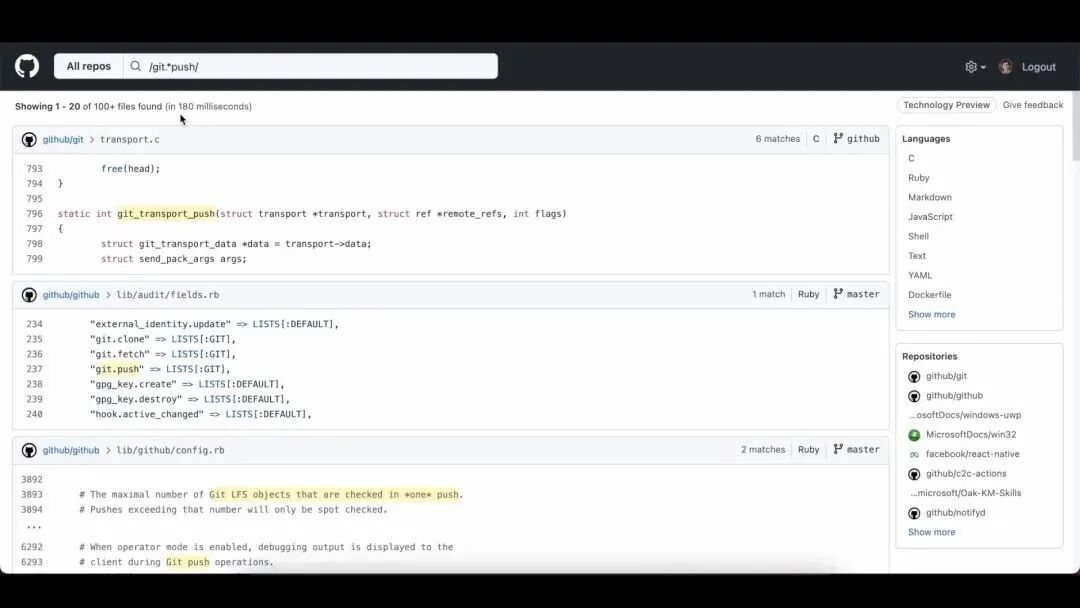The width and height of the screenshot is (1080, 608).
Task: Click master branch name in fields.rb header
Action: tap(863, 294)
